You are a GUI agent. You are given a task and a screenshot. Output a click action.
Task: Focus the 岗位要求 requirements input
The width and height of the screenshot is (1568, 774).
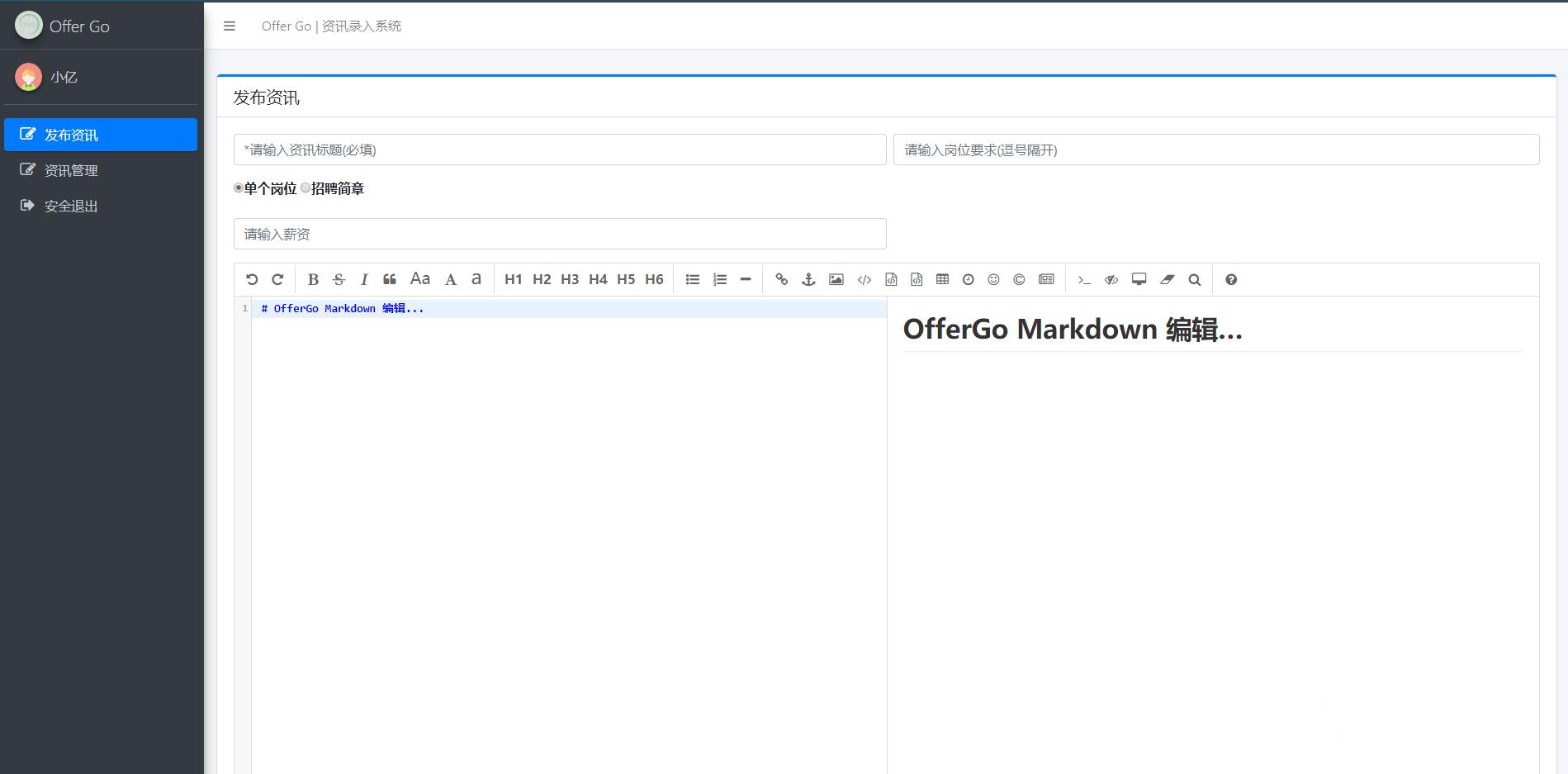click(1216, 150)
